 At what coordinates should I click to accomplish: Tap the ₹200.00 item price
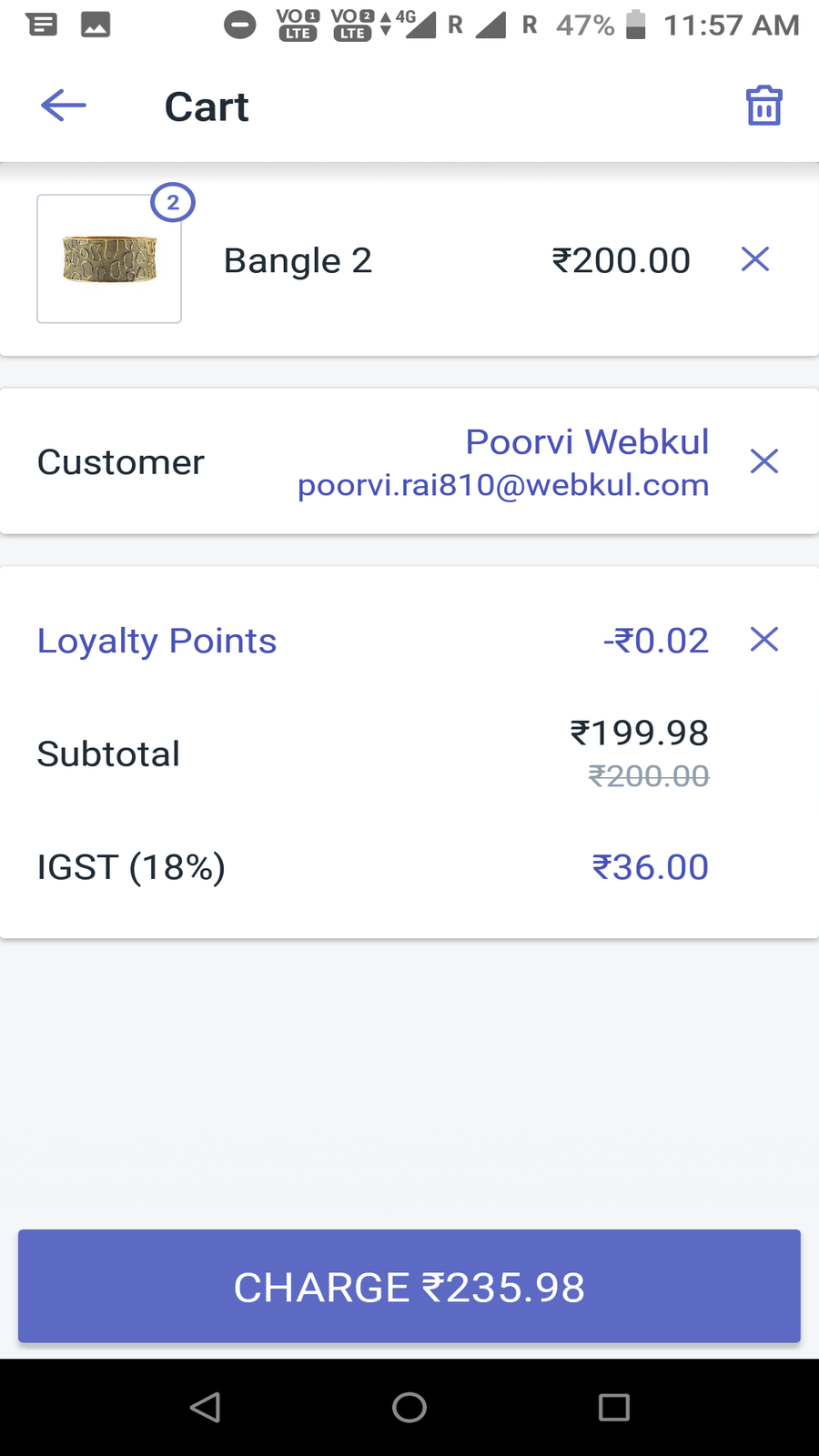[x=621, y=260]
